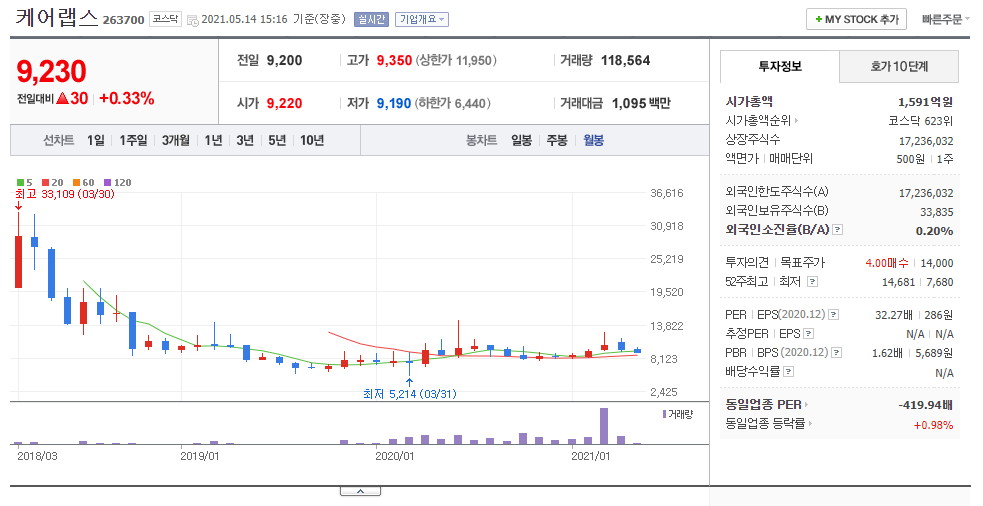Click the 케어랩스 stock name
The width and height of the screenshot is (983, 506).
point(57,18)
